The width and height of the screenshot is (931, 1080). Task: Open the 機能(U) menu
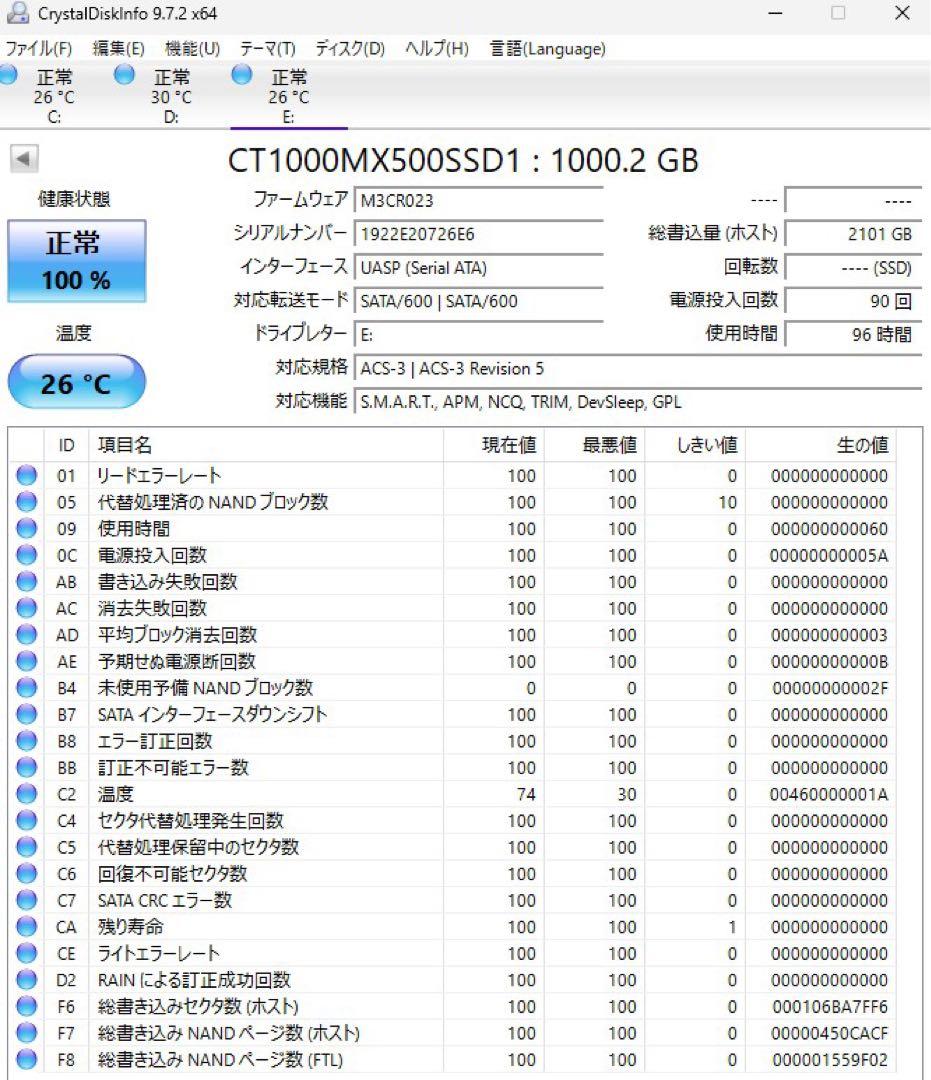[x=190, y=47]
